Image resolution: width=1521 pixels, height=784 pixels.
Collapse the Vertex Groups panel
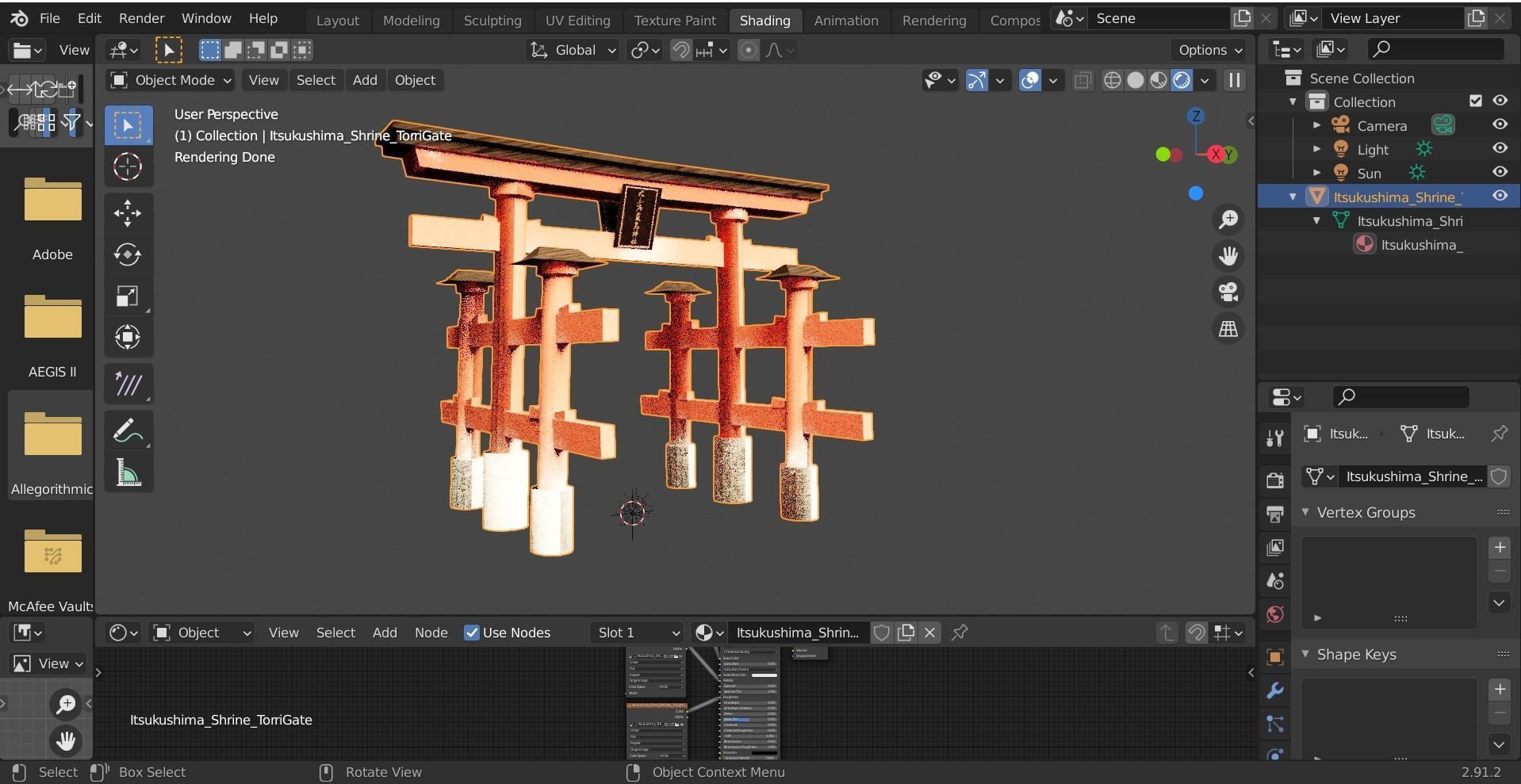1305,512
